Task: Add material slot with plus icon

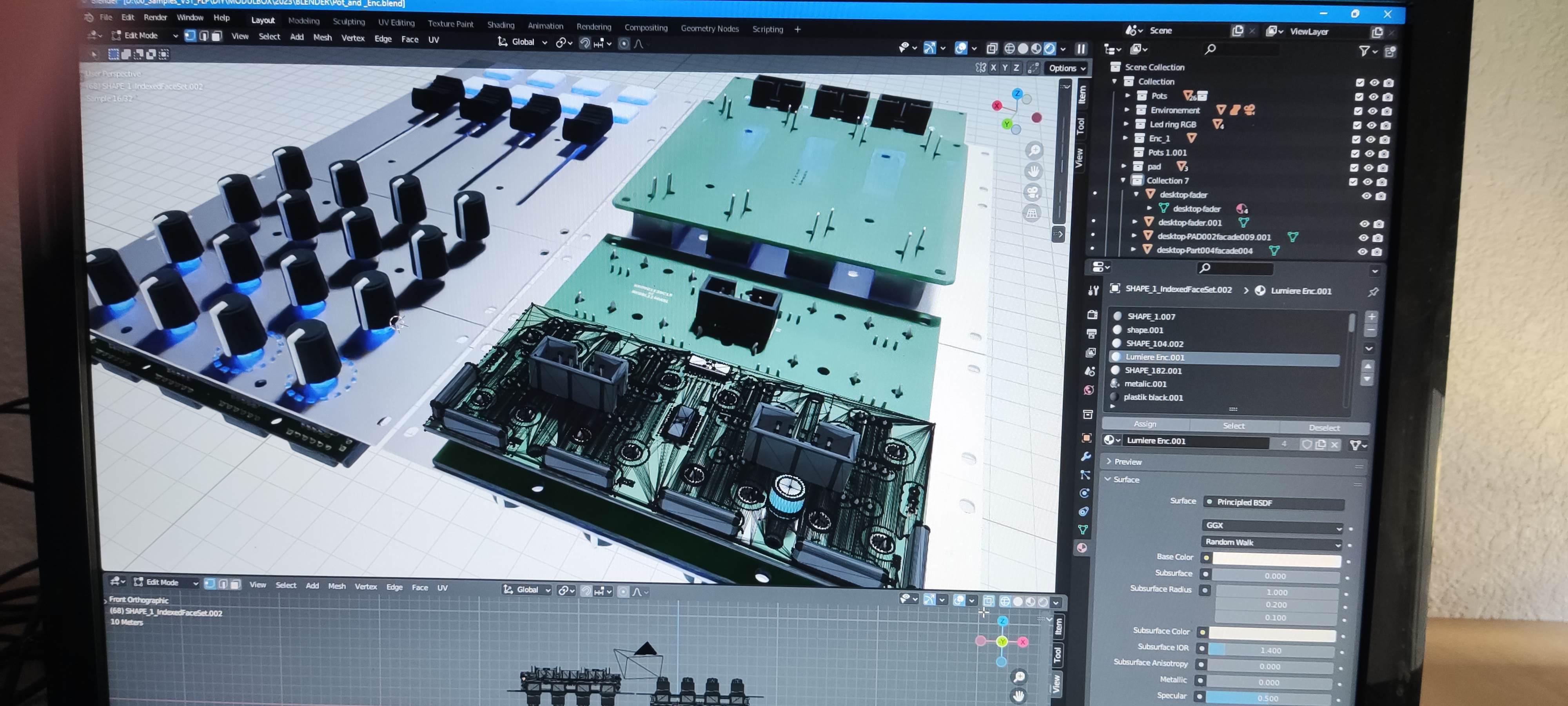Action: (1371, 317)
